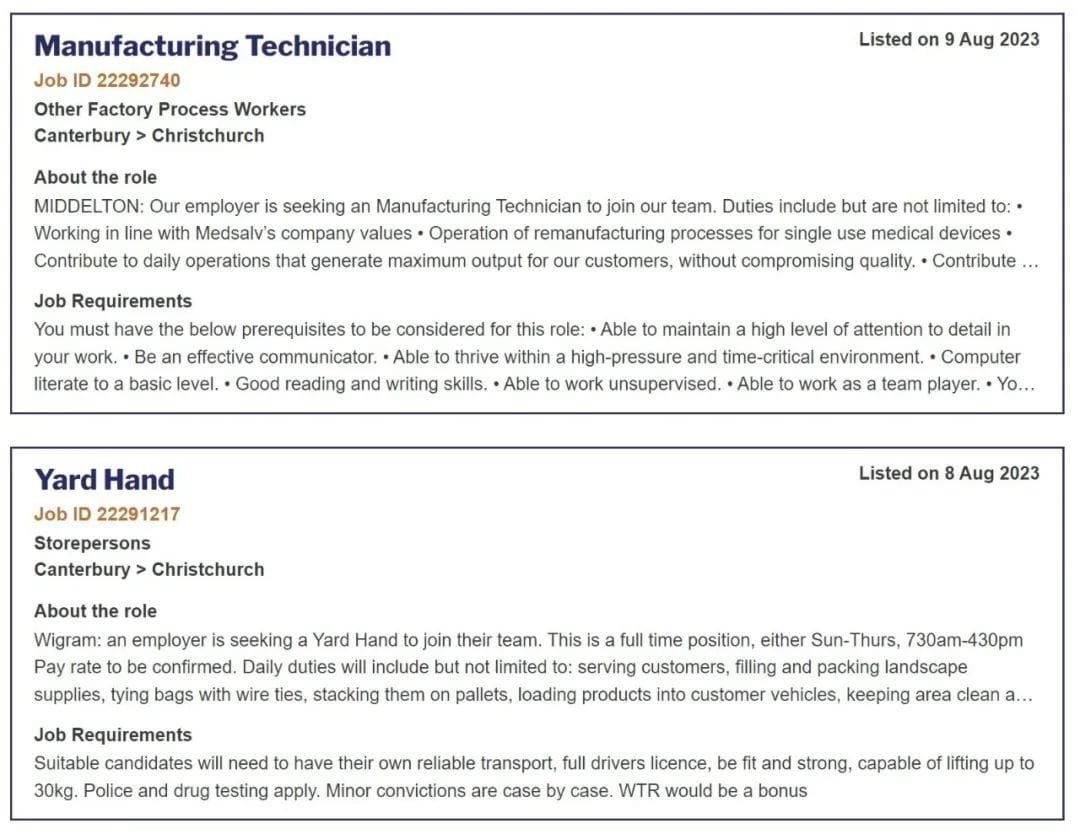Click About the role heading in Manufacturing Technician card

point(95,178)
